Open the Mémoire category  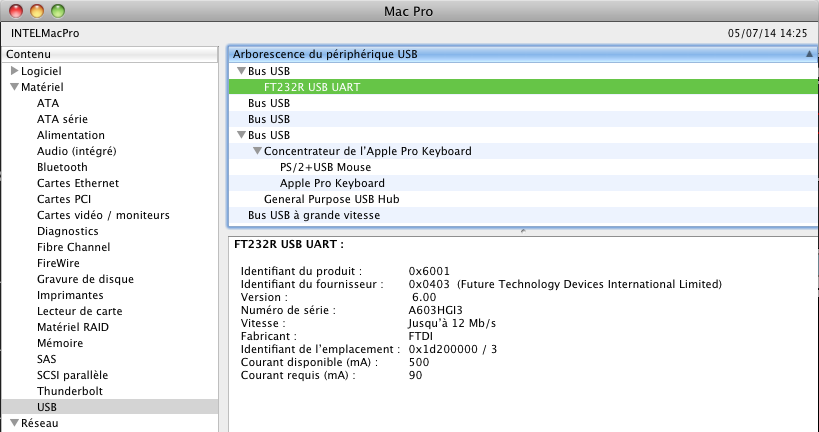click(60, 343)
